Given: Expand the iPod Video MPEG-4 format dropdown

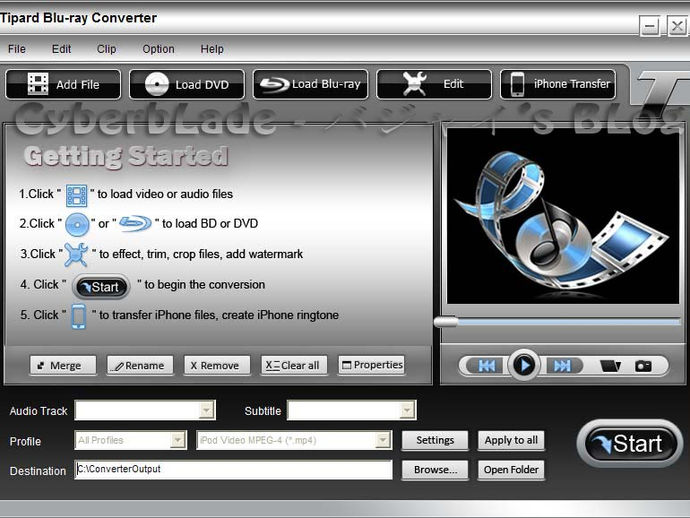Looking at the screenshot, I should (x=383, y=440).
